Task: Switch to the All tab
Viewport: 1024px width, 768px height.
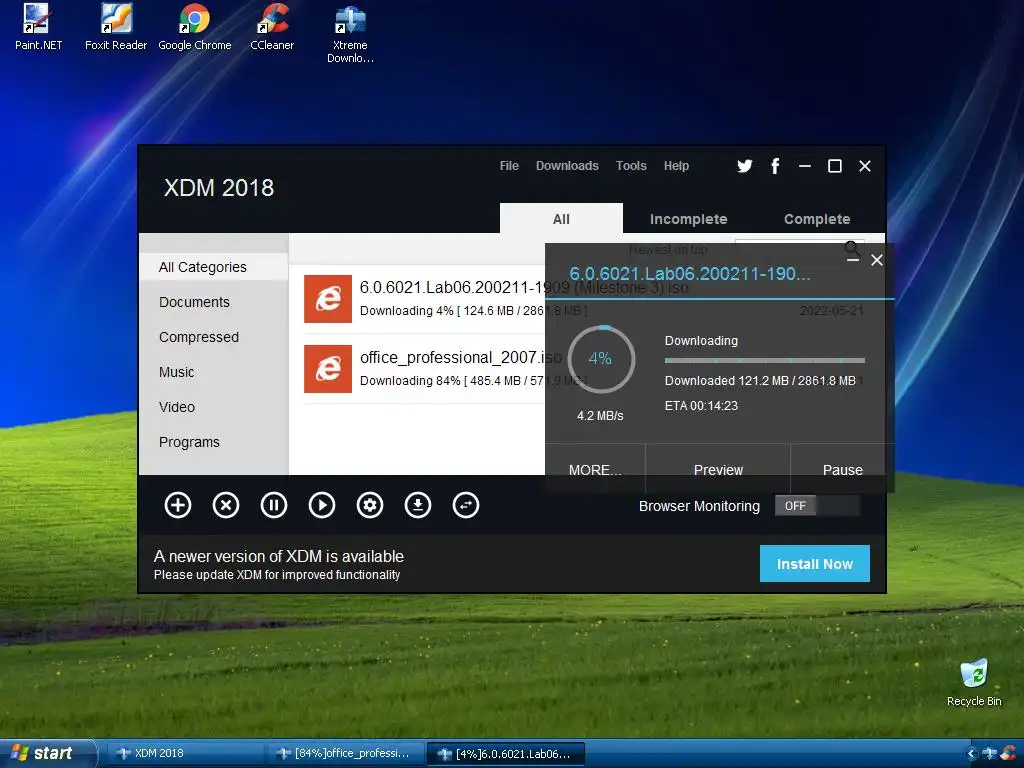Action: tap(561, 218)
